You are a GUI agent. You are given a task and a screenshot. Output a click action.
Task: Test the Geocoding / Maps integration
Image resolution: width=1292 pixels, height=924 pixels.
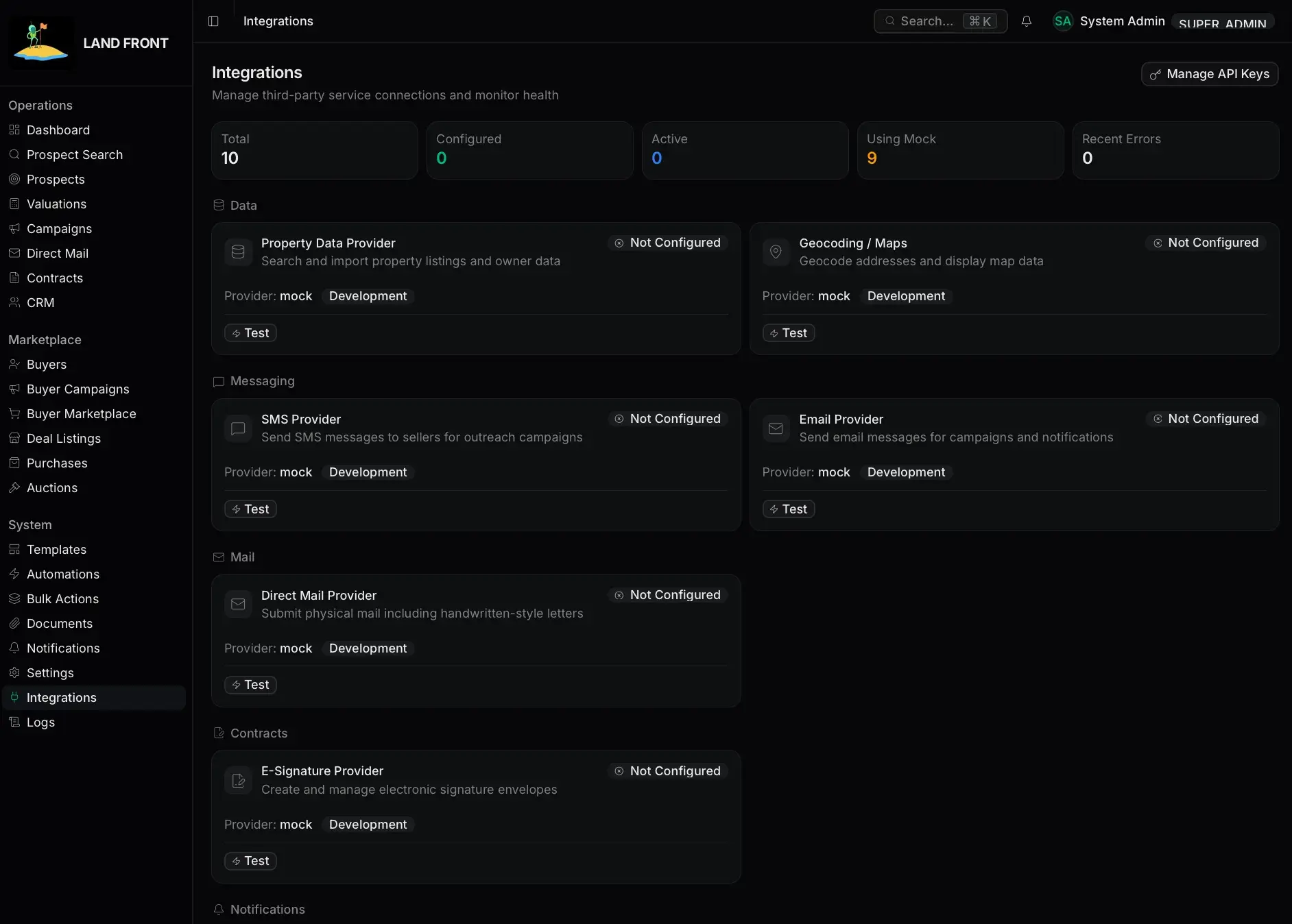click(x=789, y=333)
